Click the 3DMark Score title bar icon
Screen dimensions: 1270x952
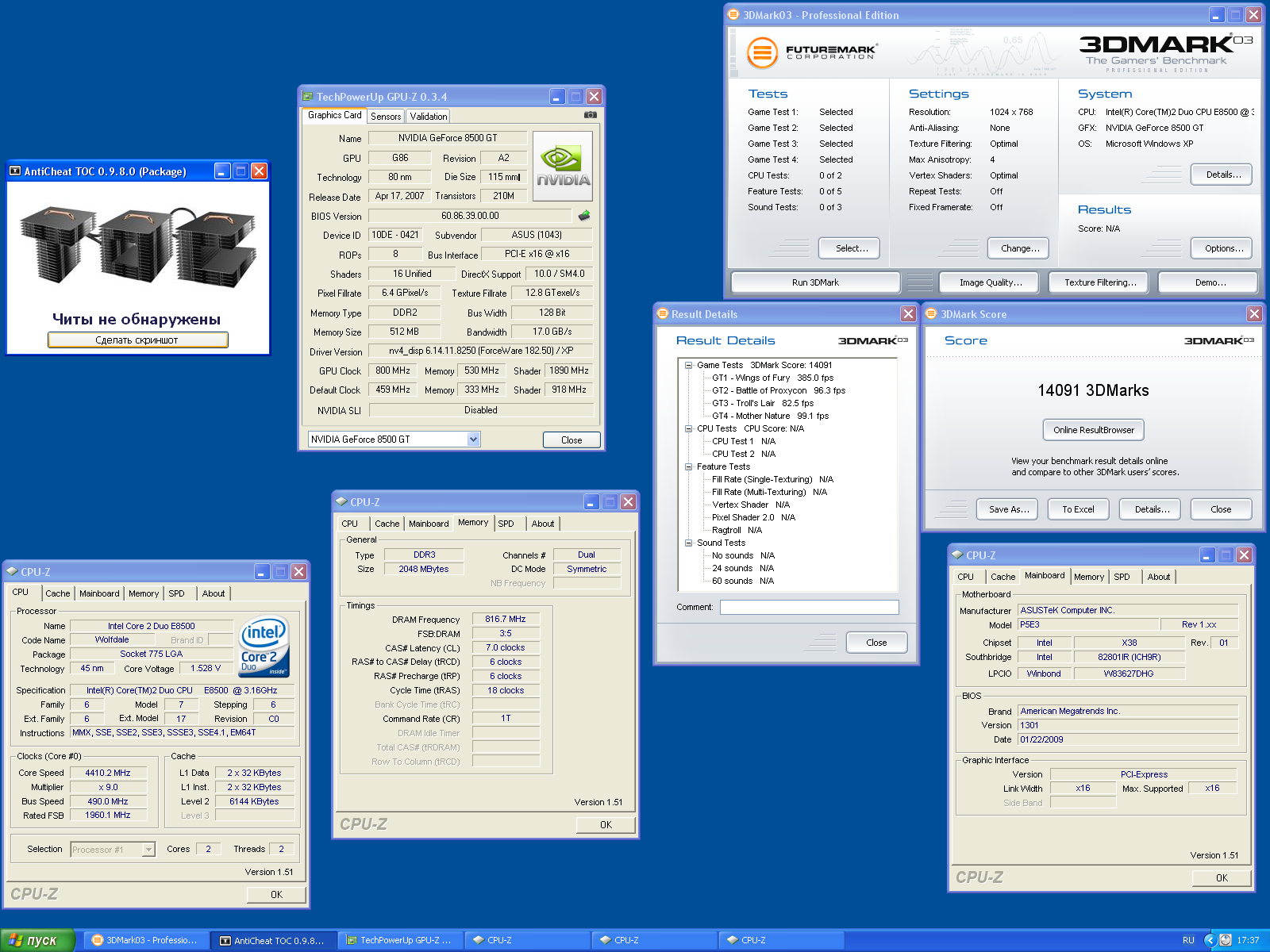(932, 314)
